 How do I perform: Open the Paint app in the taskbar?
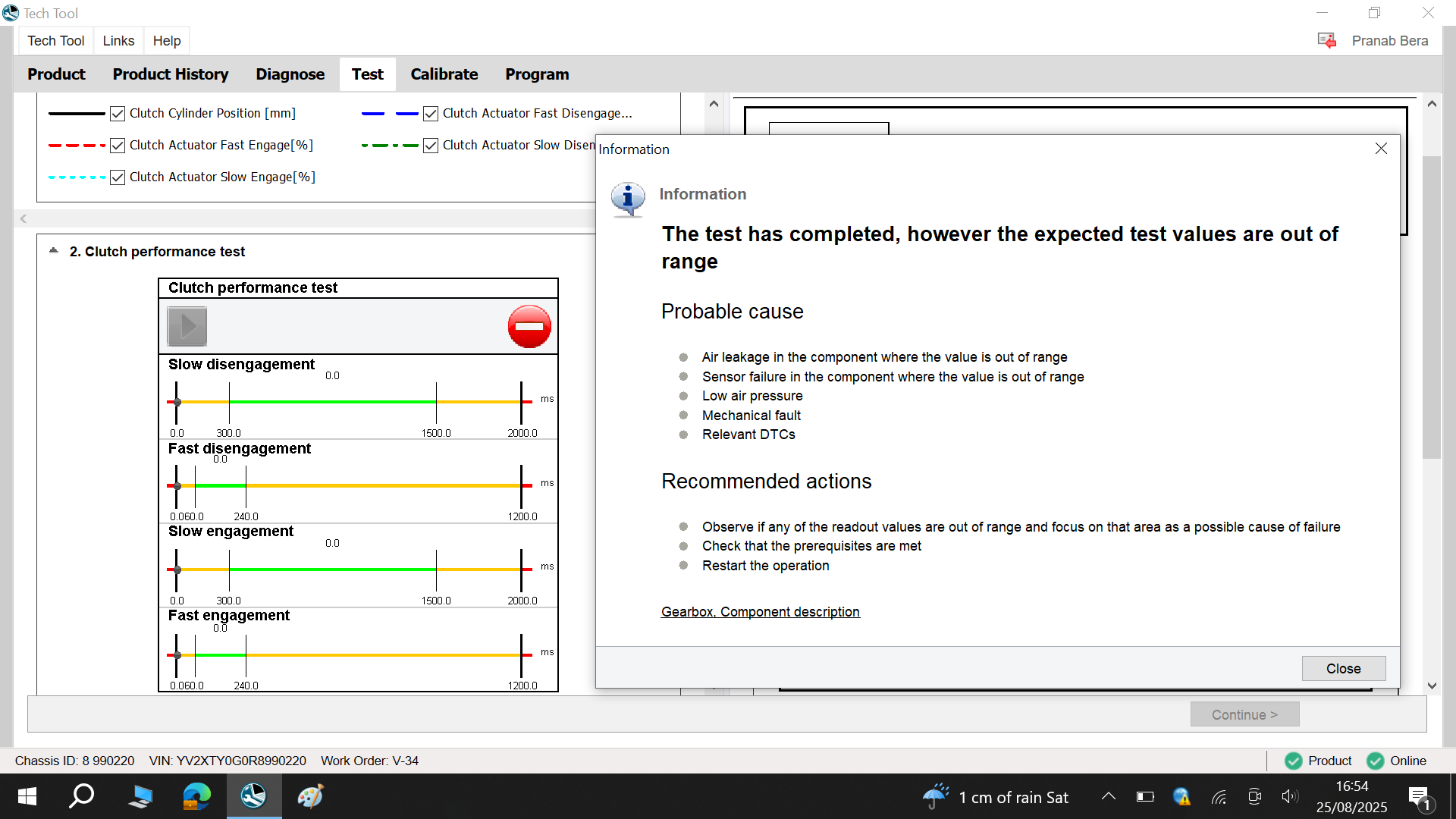pyautogui.click(x=310, y=796)
